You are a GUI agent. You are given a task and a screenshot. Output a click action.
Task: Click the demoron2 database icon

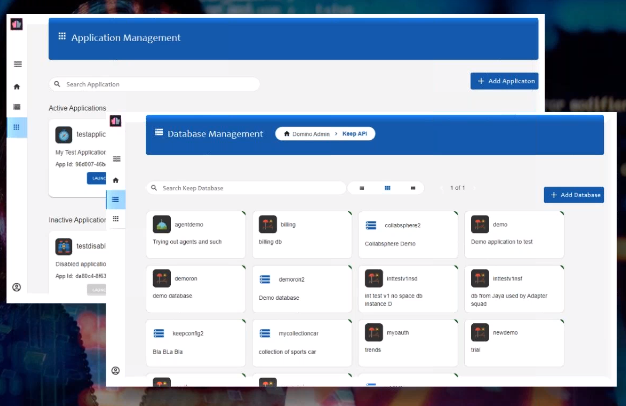click(265, 279)
